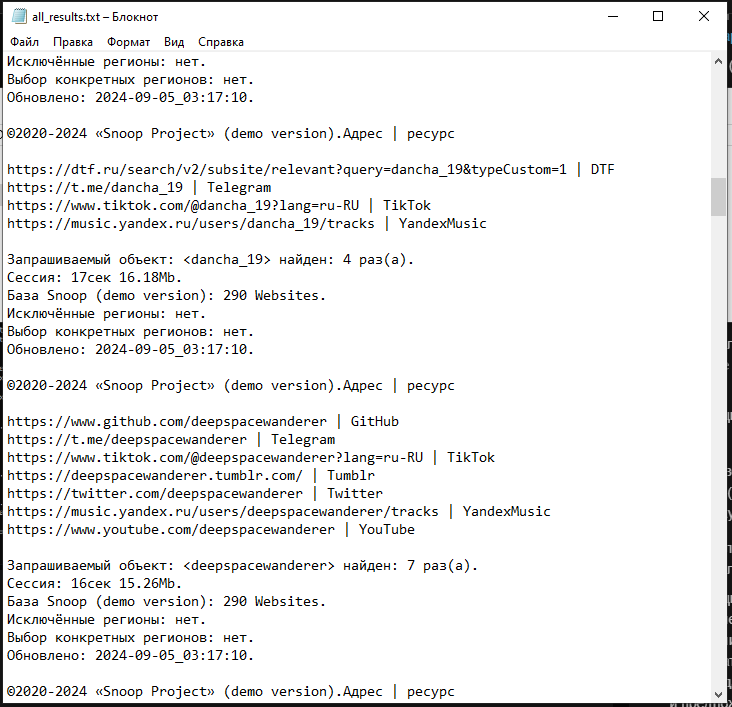Click the tiktok.com/@deepspacewanderer line

pos(251,457)
